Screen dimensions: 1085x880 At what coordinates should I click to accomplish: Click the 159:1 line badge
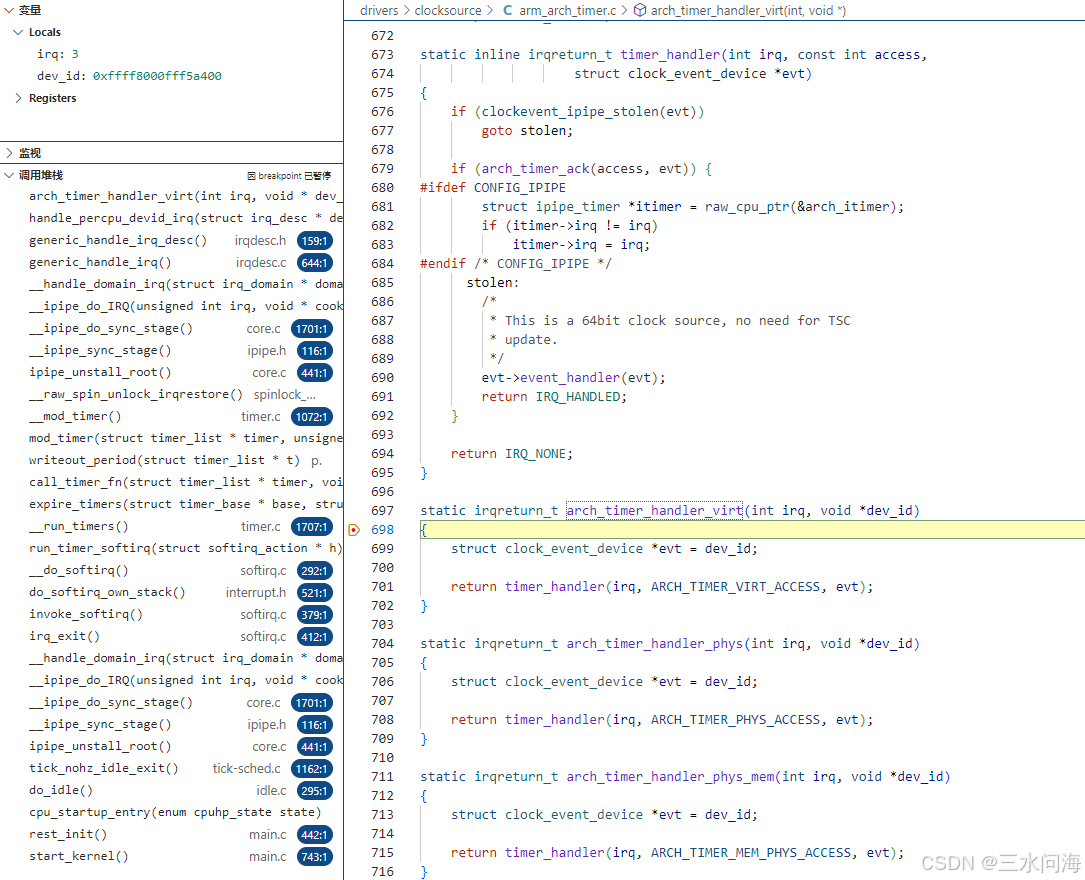[314, 241]
